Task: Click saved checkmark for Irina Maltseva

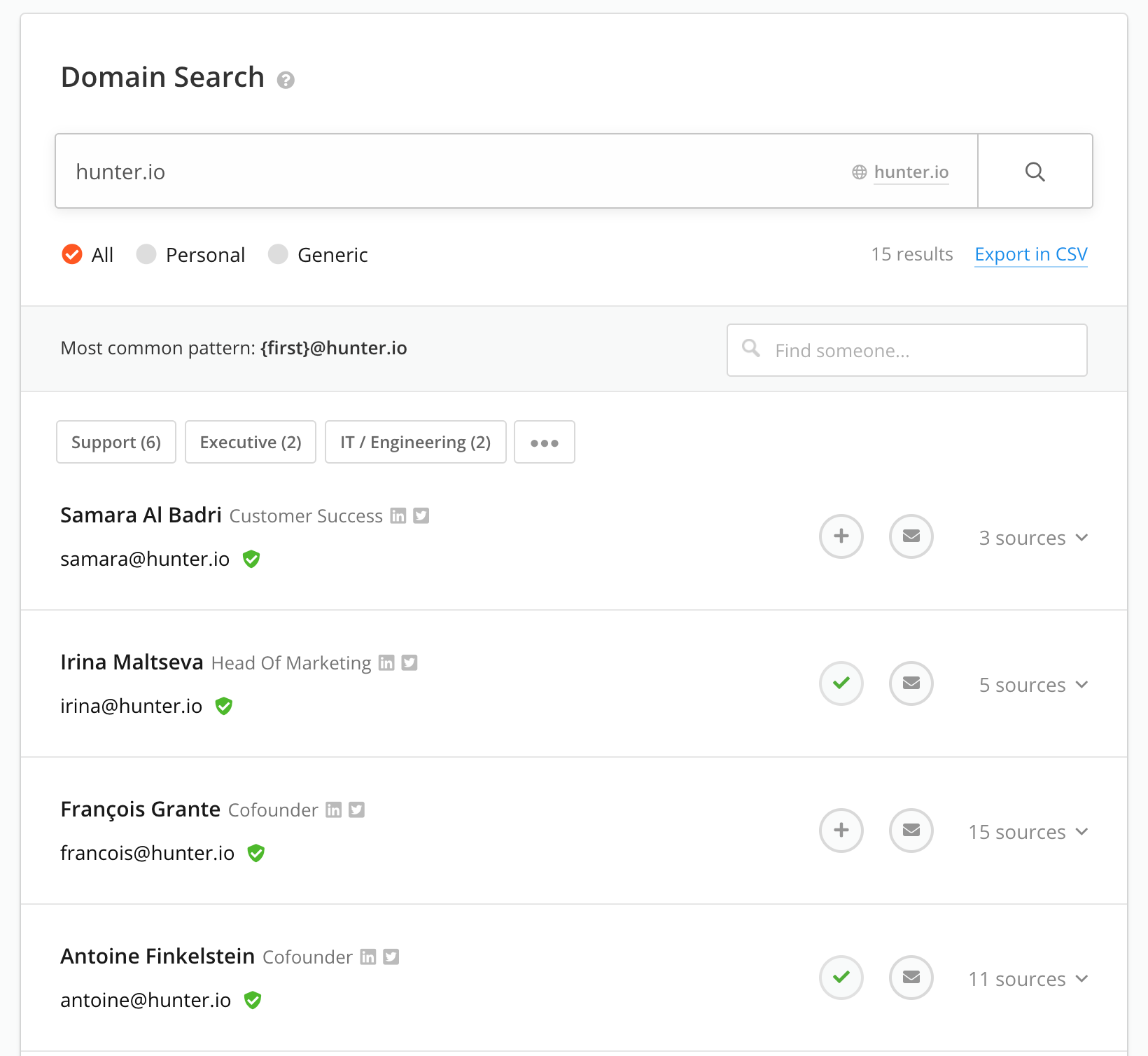Action: pos(841,683)
